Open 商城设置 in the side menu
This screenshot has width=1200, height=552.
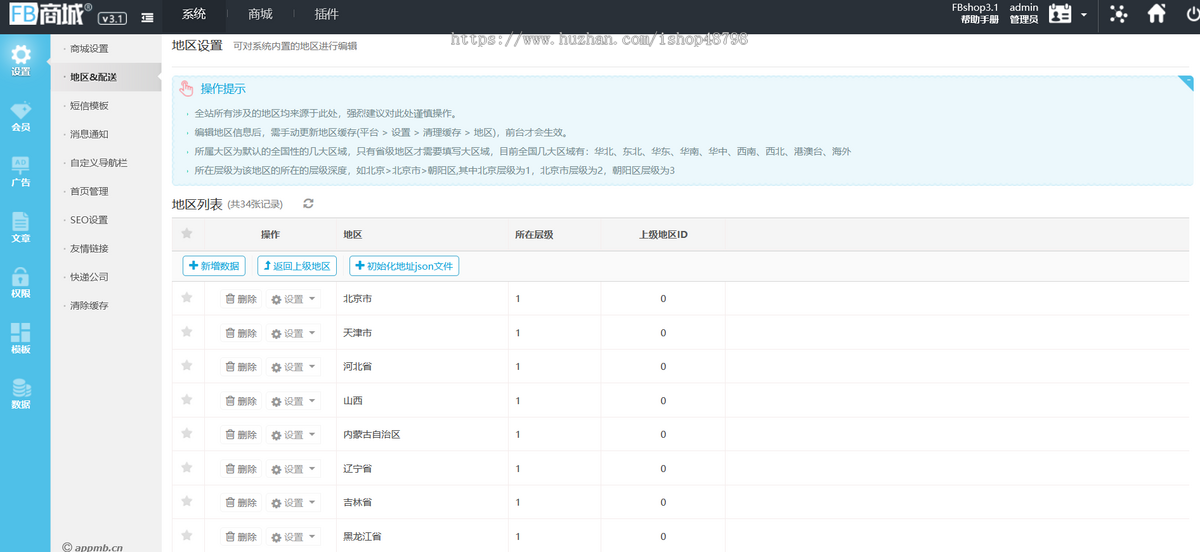(90, 48)
